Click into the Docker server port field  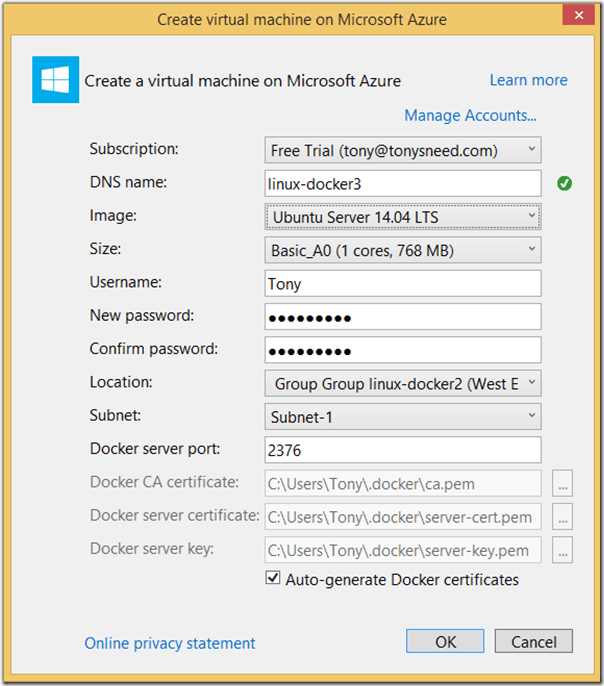pos(403,450)
